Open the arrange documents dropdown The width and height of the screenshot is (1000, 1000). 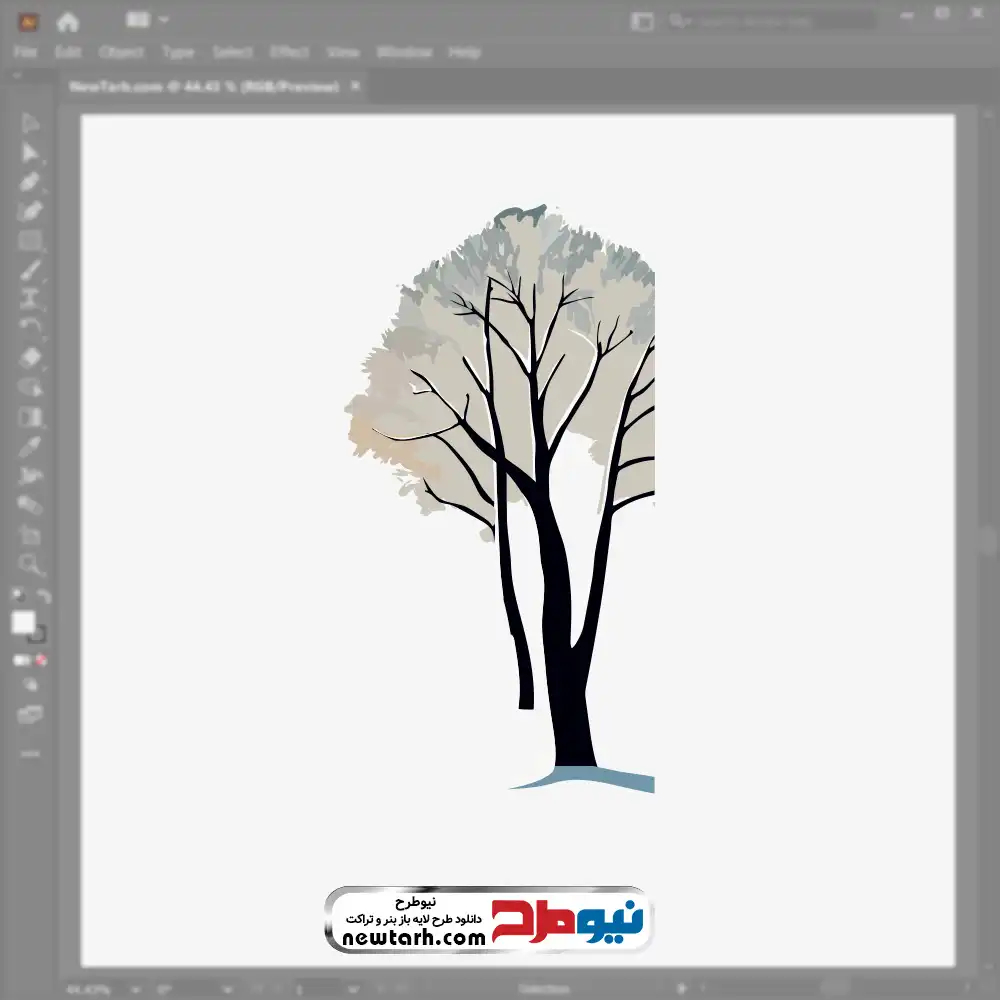[x=149, y=20]
